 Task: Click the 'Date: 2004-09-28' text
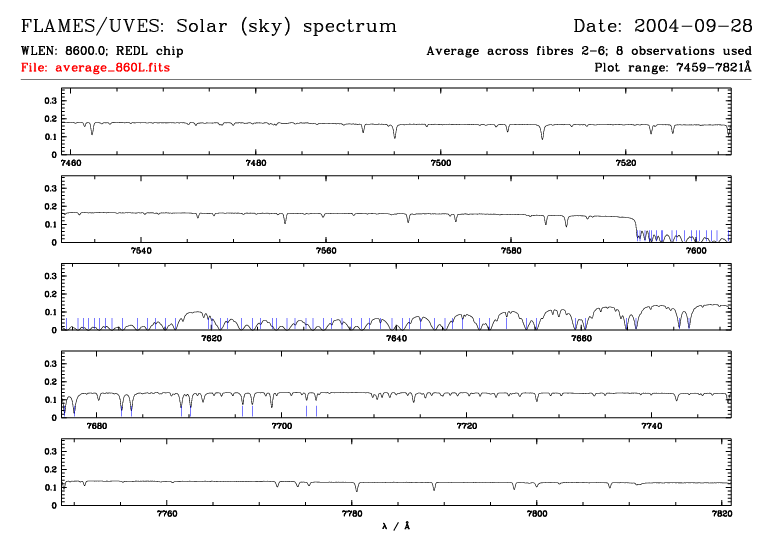[663, 26]
